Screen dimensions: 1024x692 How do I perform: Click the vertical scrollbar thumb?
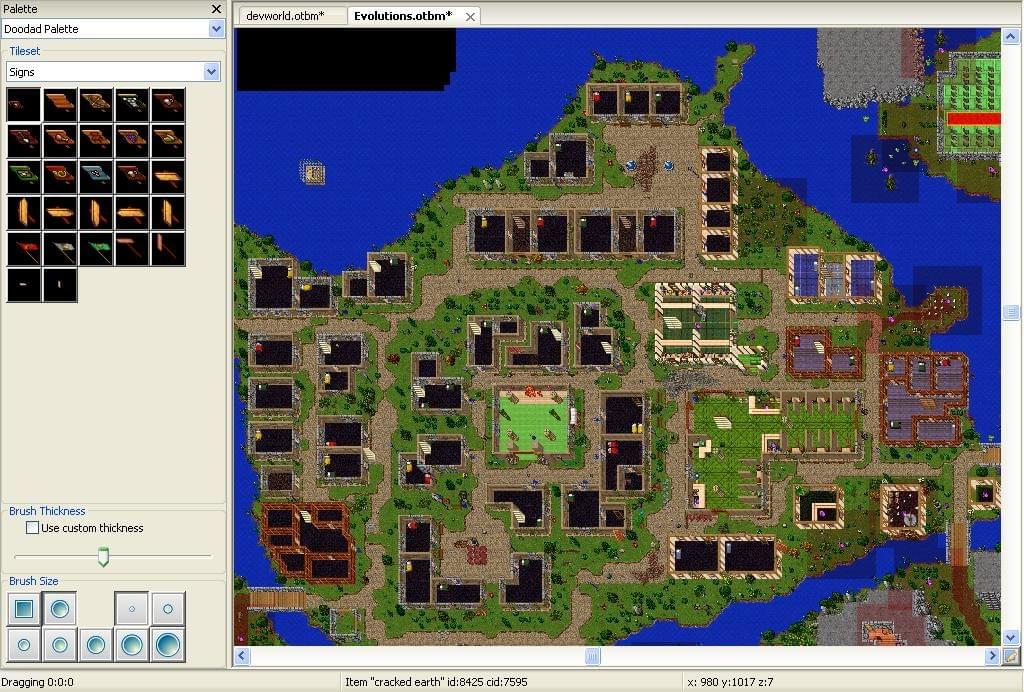coord(1010,313)
